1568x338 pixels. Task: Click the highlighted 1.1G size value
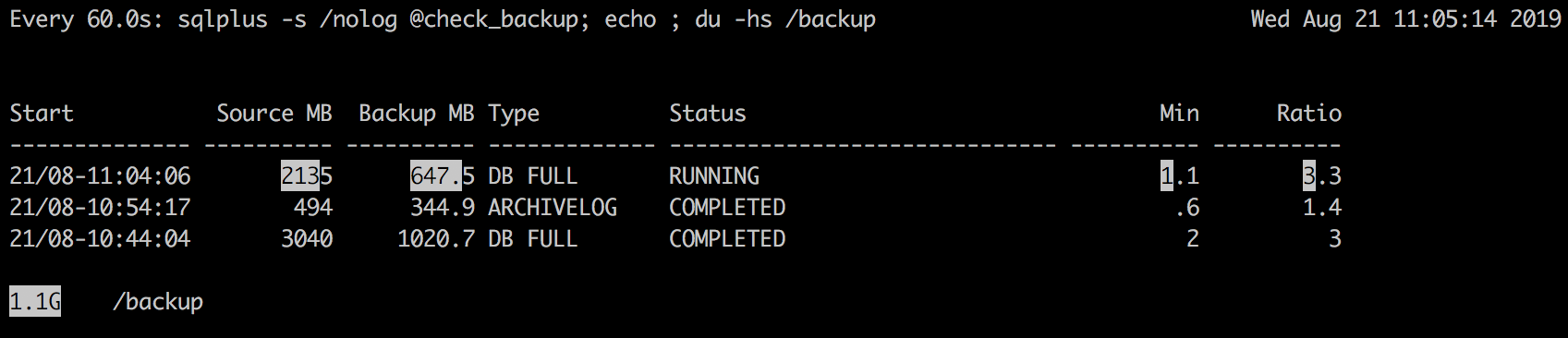coord(35,301)
